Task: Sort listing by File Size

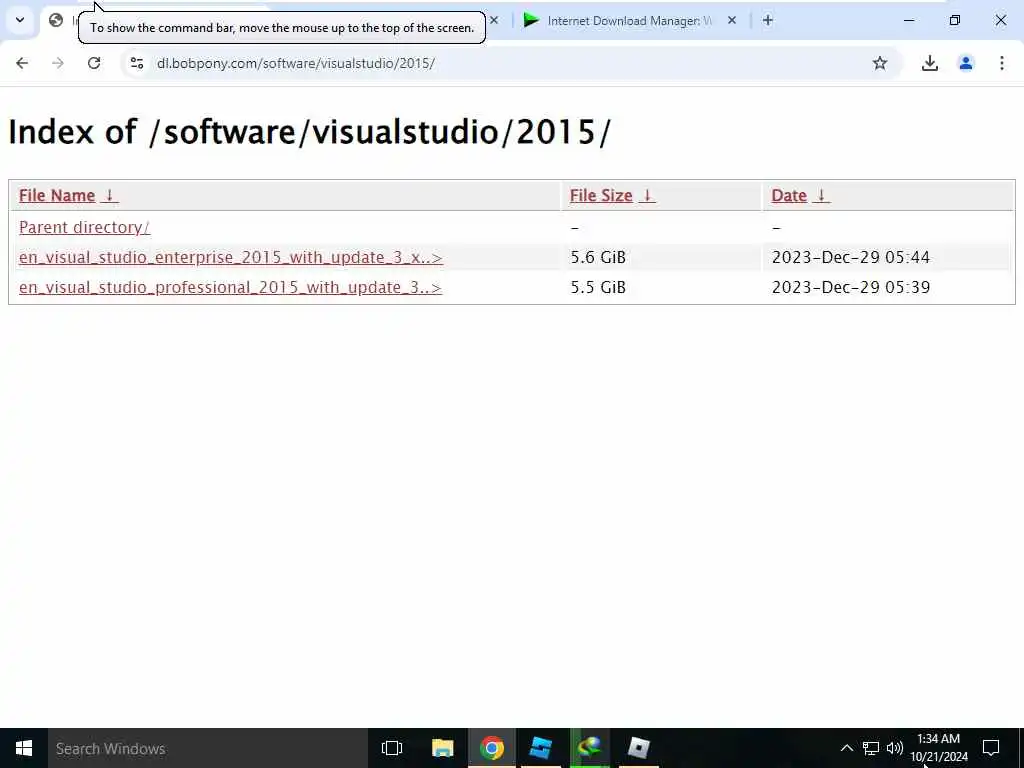Action: coord(601,195)
